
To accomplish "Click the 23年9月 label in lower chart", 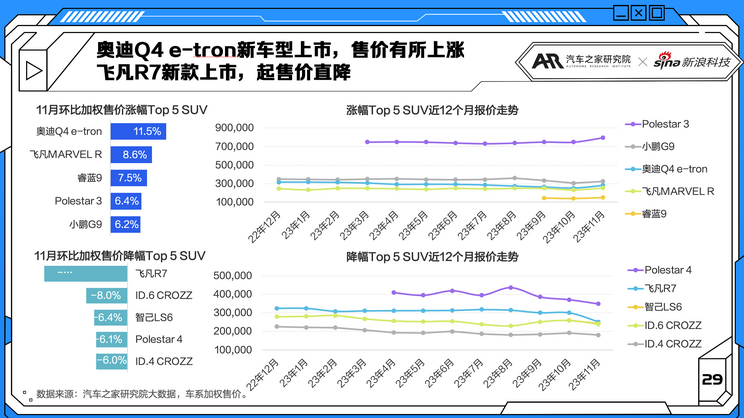I will (527, 373).
